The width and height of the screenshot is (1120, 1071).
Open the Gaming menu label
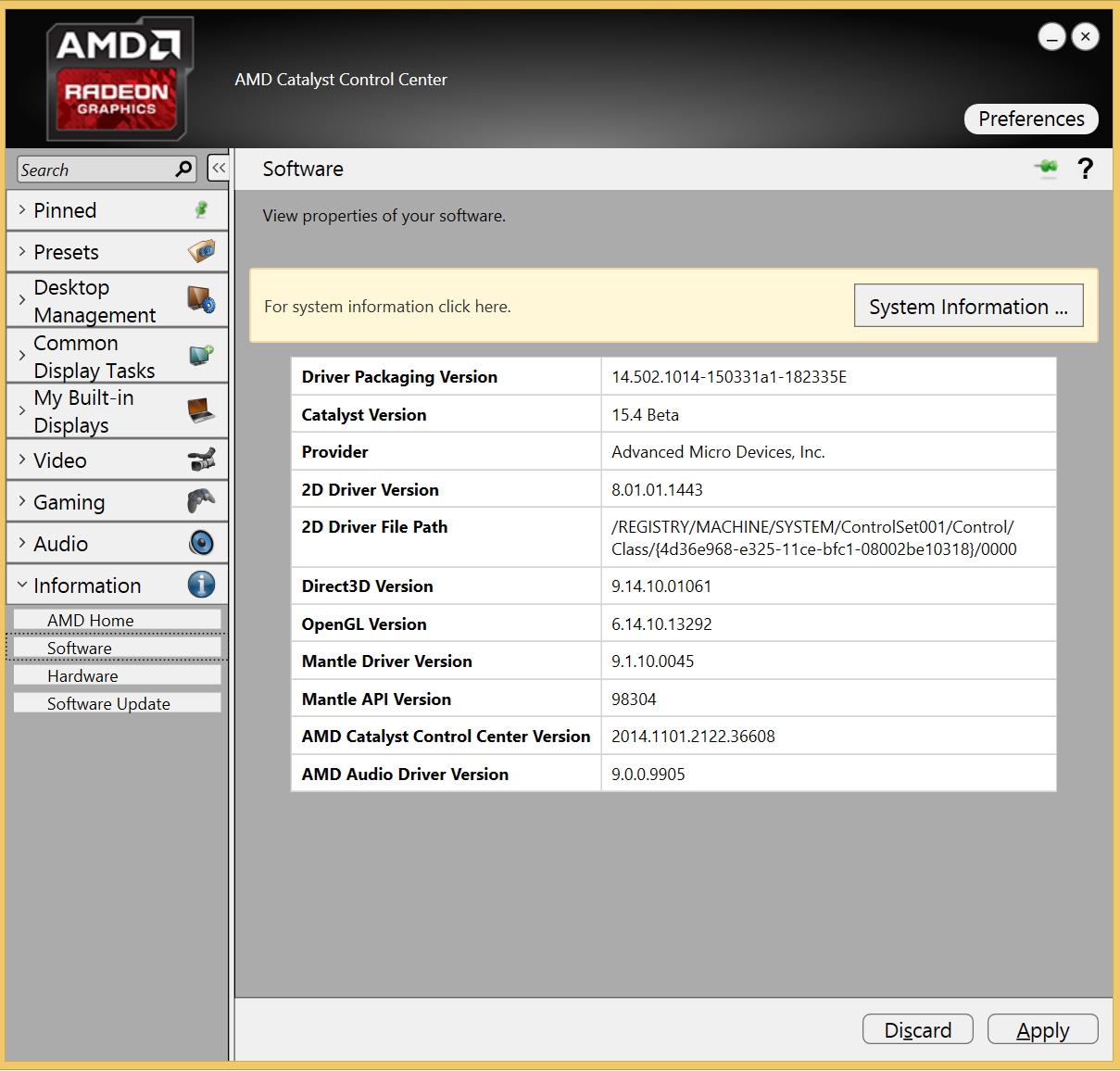click(x=69, y=502)
